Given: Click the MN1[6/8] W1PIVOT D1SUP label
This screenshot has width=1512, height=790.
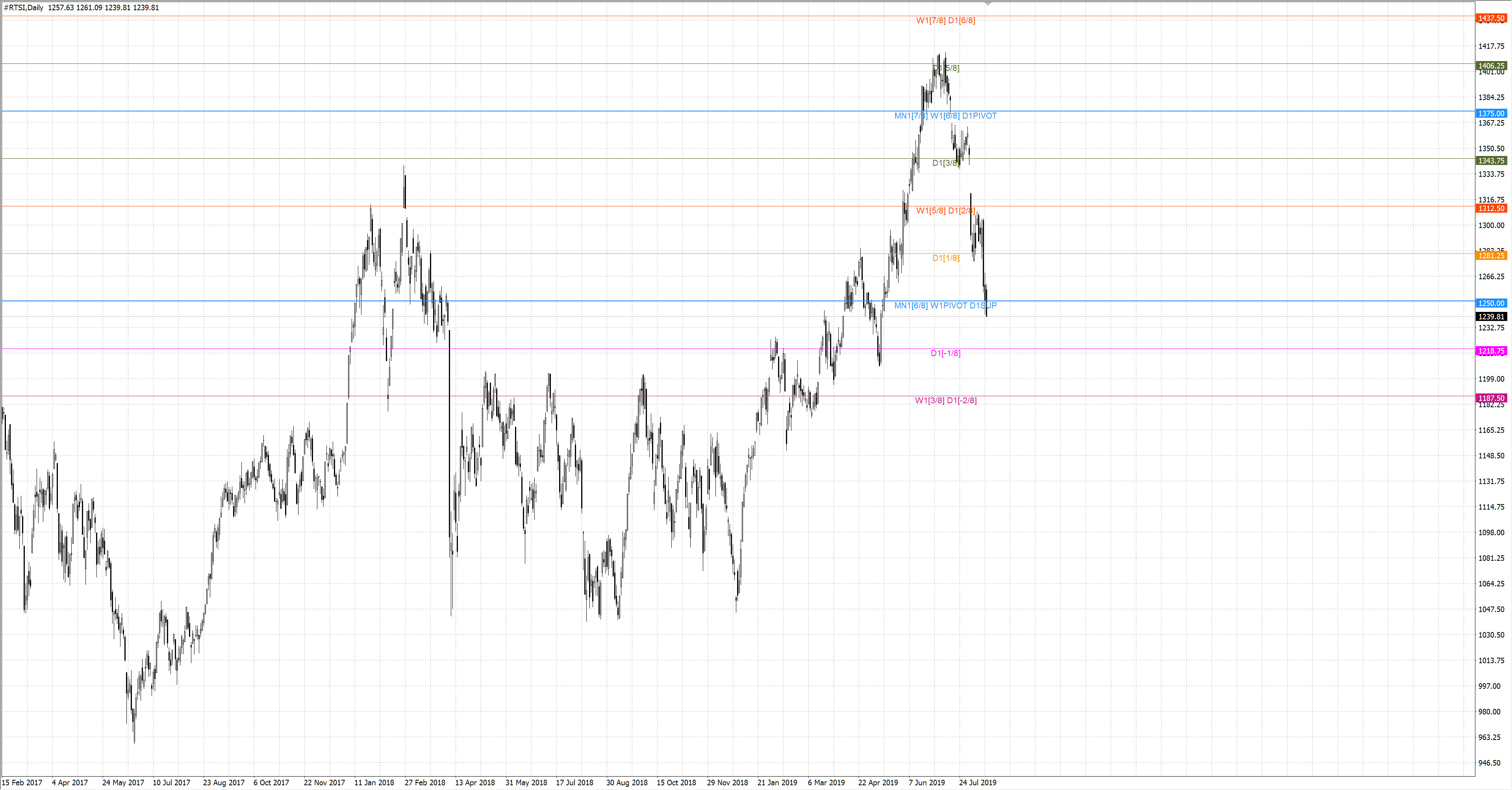Looking at the screenshot, I should click(945, 305).
